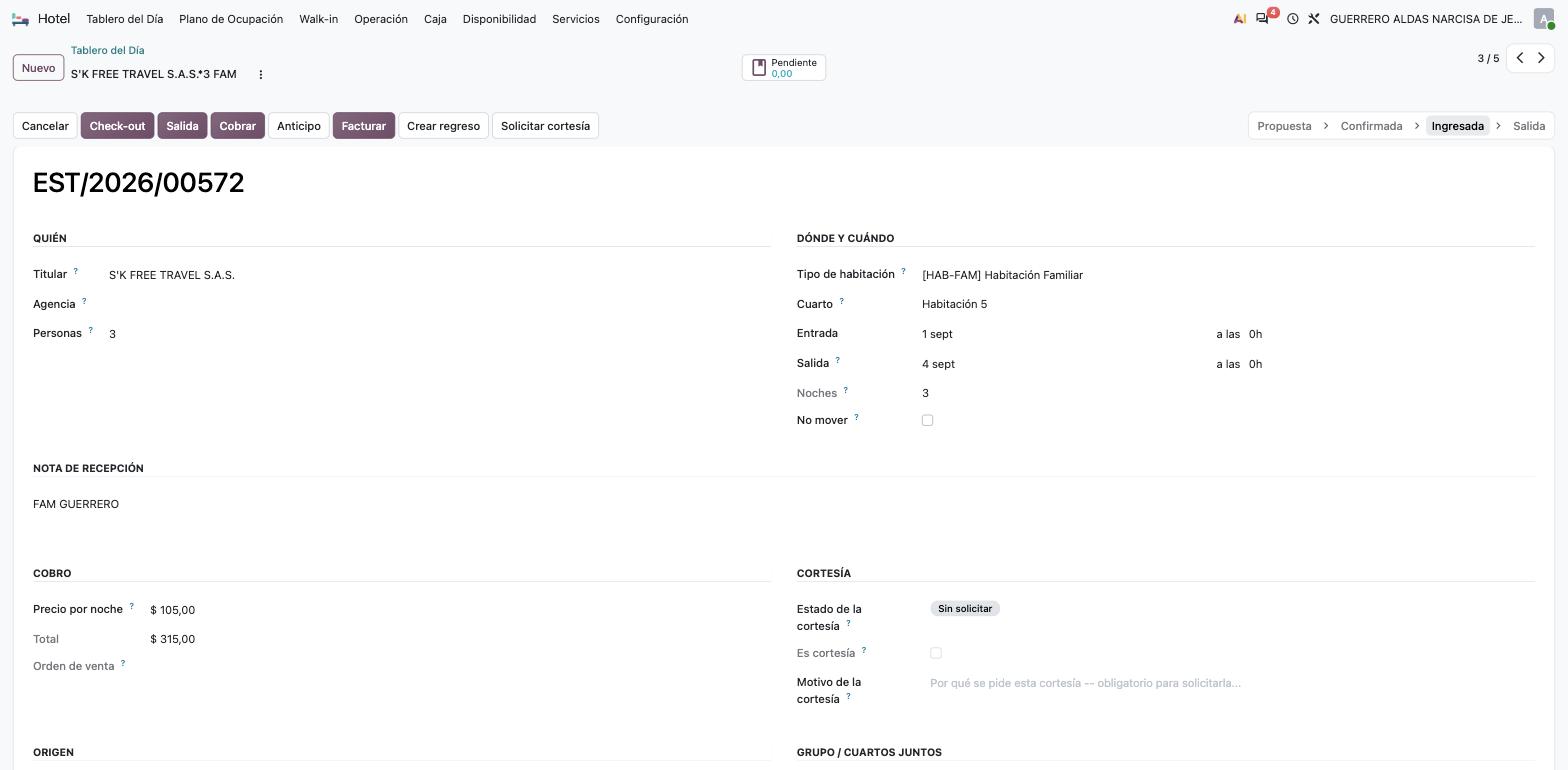Open the messages icon with badge 4
Image resolution: width=1568 pixels, height=770 pixels.
tap(1263, 19)
